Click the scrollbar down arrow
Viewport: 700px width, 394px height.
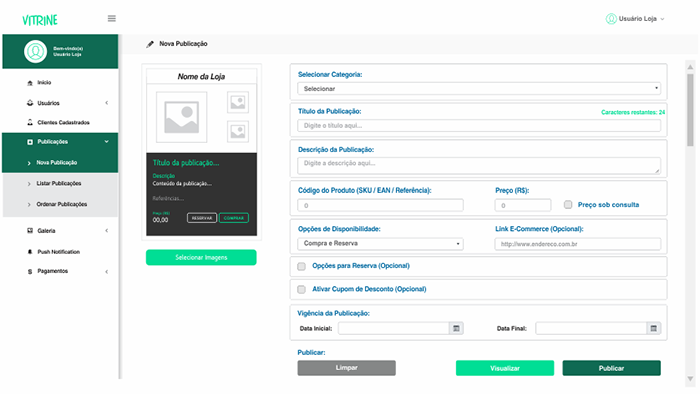click(690, 379)
